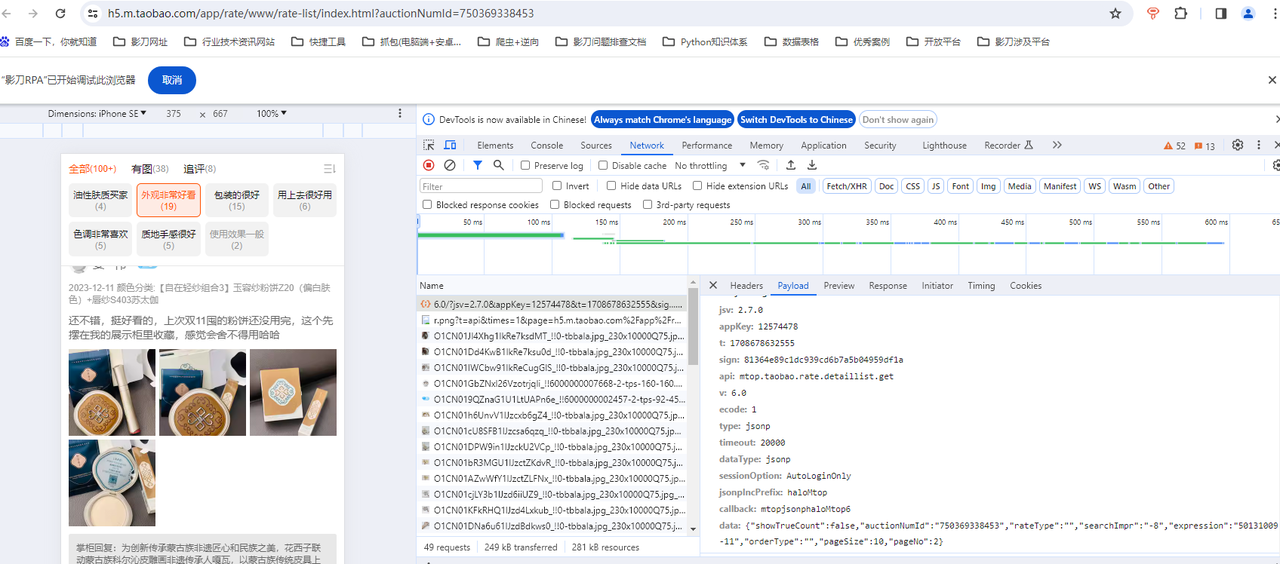1280x564 pixels.
Task: Tick the Hide data URLs checkbox
Action: pyautogui.click(x=612, y=186)
